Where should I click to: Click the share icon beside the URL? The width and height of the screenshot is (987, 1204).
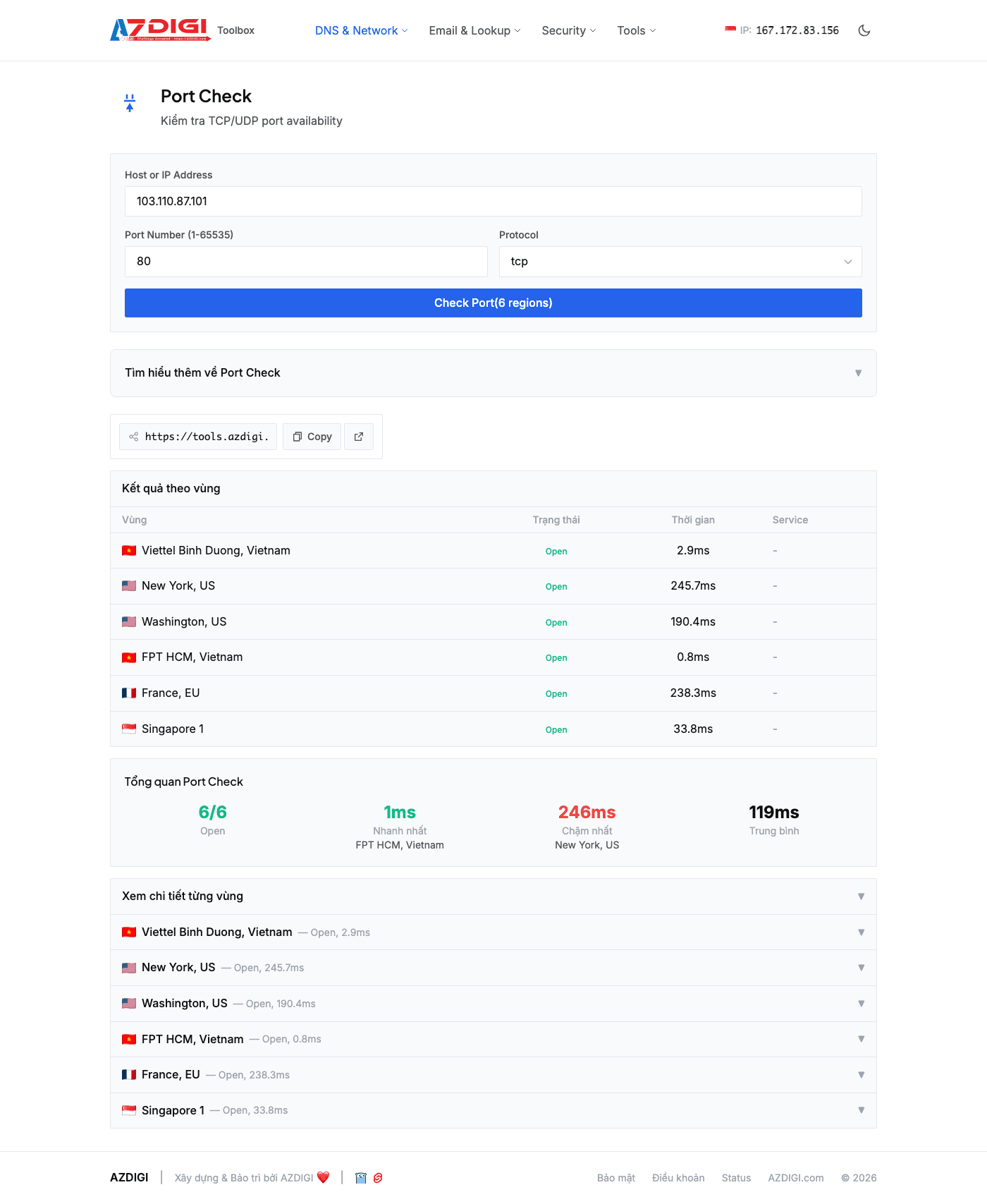coord(134,437)
